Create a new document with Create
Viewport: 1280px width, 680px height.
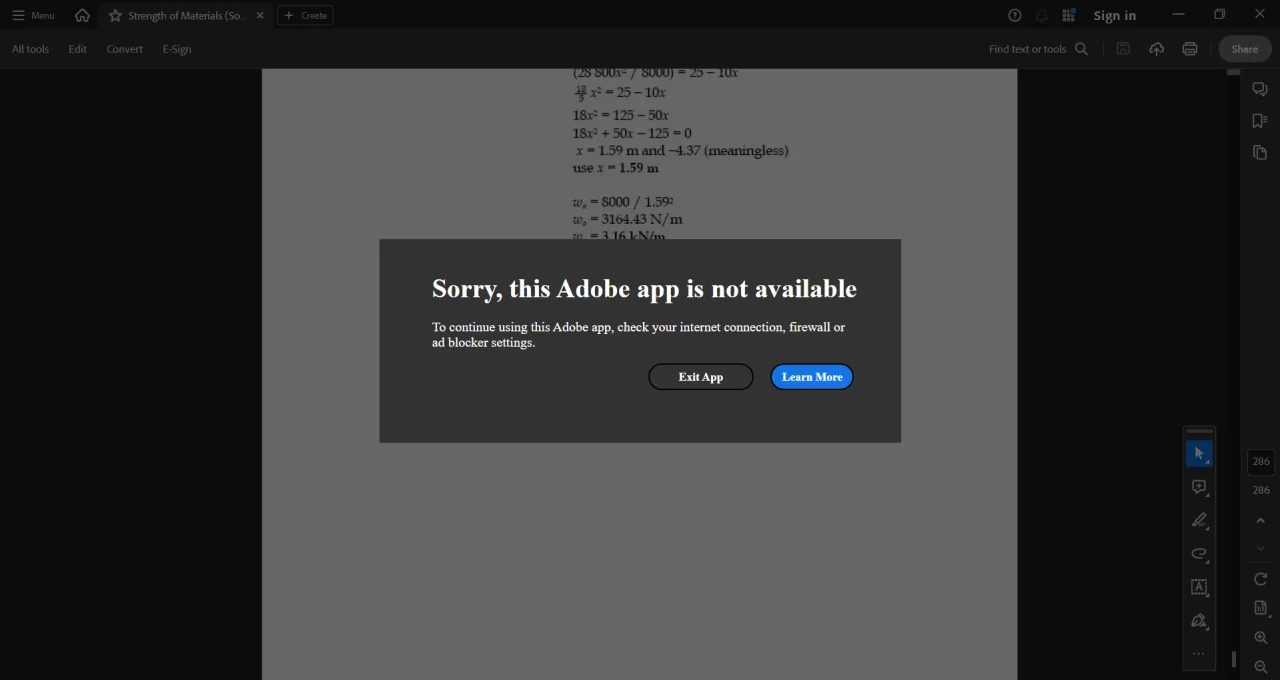coord(305,15)
